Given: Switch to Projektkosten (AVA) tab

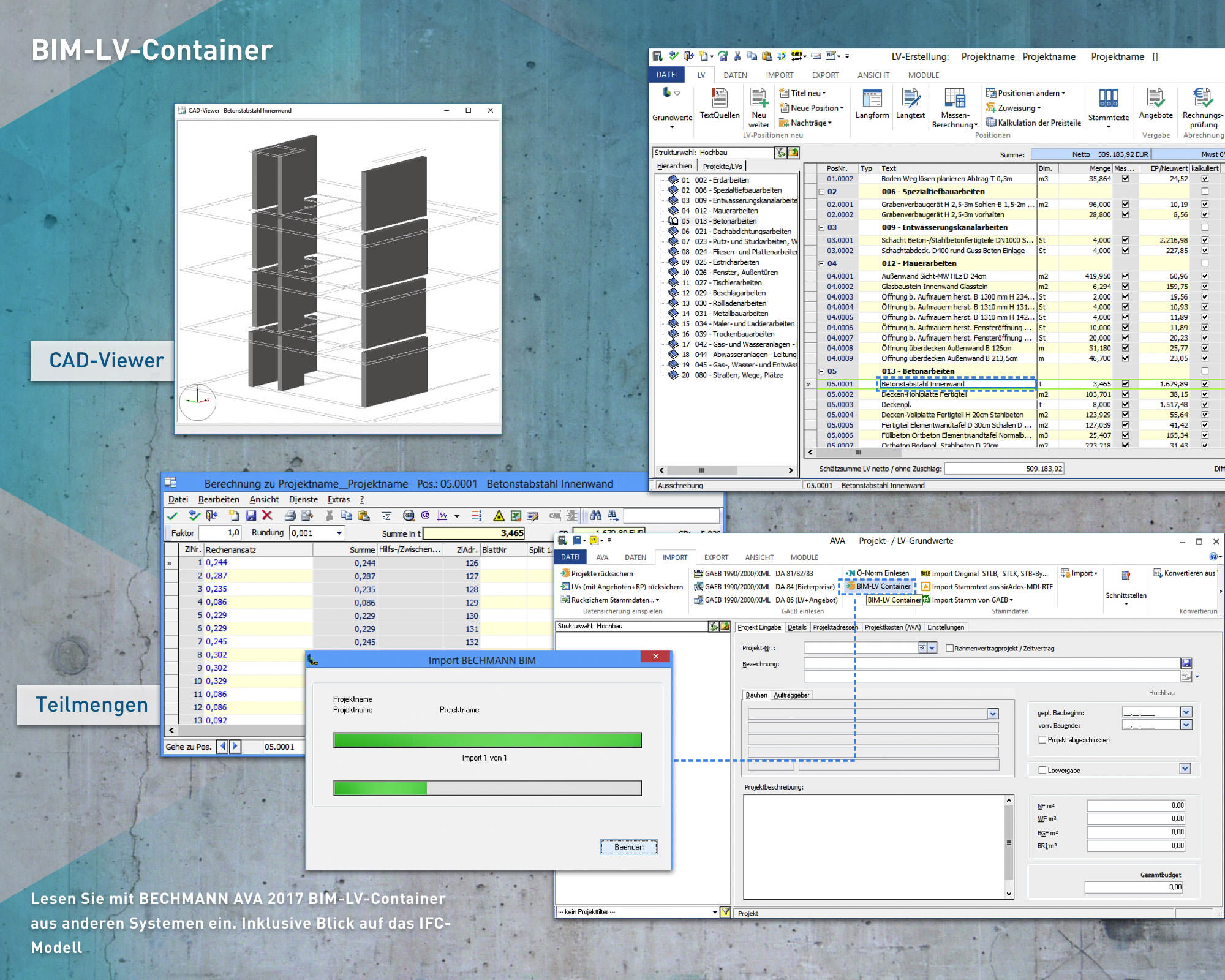Looking at the screenshot, I should (892, 627).
